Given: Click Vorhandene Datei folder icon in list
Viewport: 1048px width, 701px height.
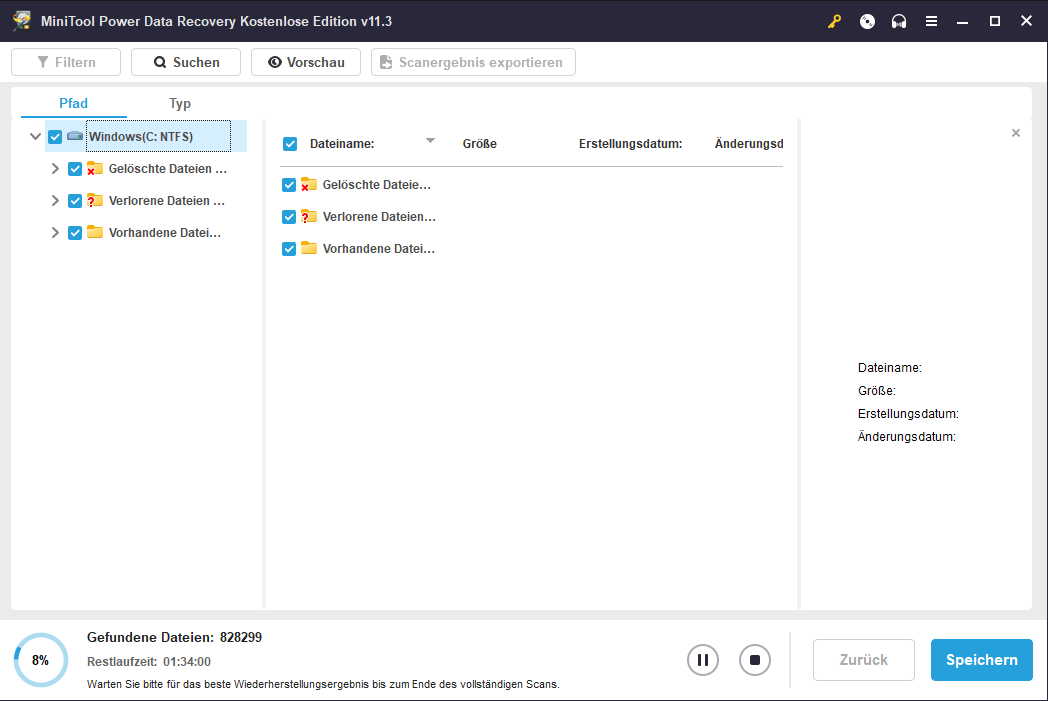Looking at the screenshot, I should (x=308, y=249).
